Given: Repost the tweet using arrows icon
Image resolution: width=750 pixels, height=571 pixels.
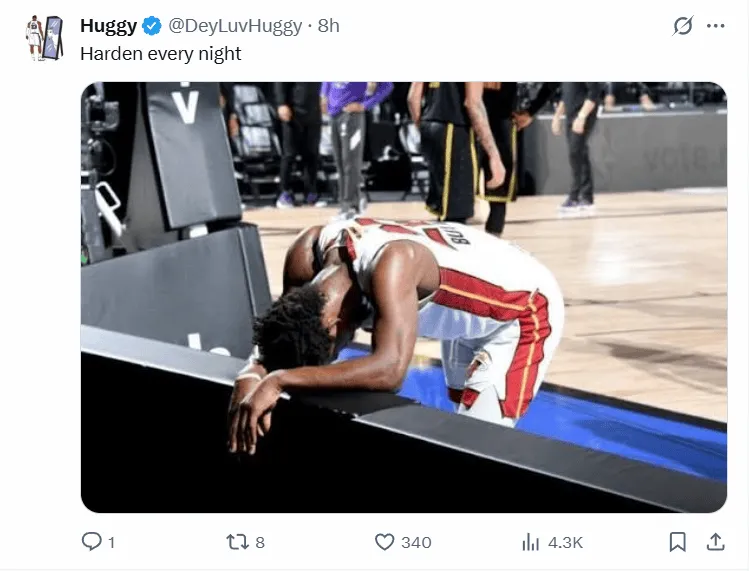Looking at the screenshot, I should 238,542.
